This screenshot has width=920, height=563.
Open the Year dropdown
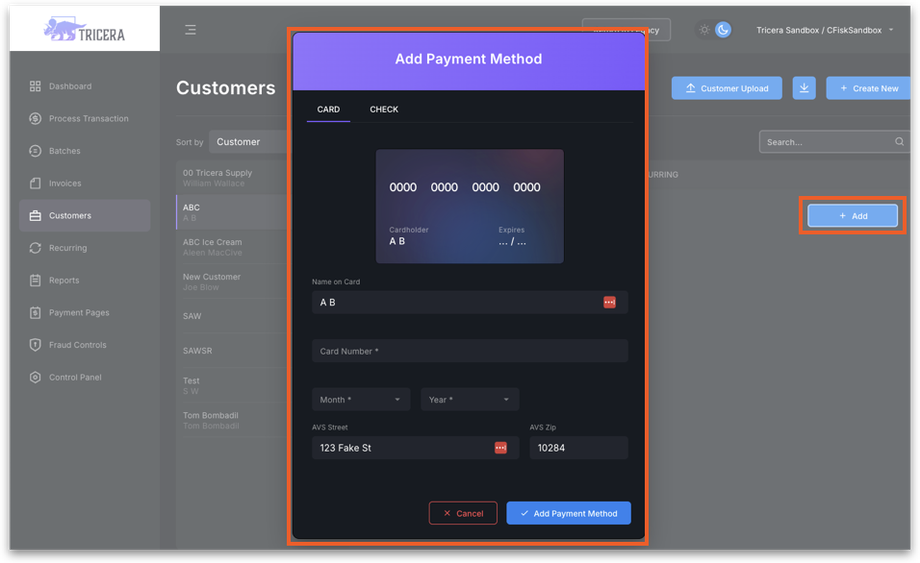(469, 399)
